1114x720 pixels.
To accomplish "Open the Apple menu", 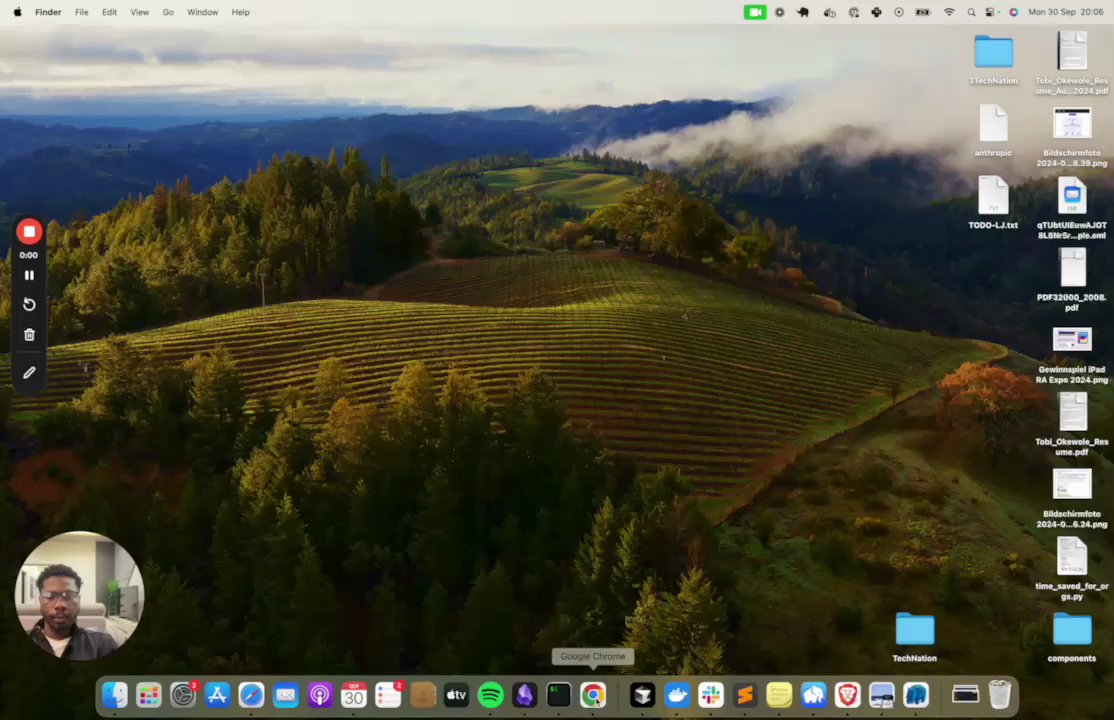I will tap(18, 12).
